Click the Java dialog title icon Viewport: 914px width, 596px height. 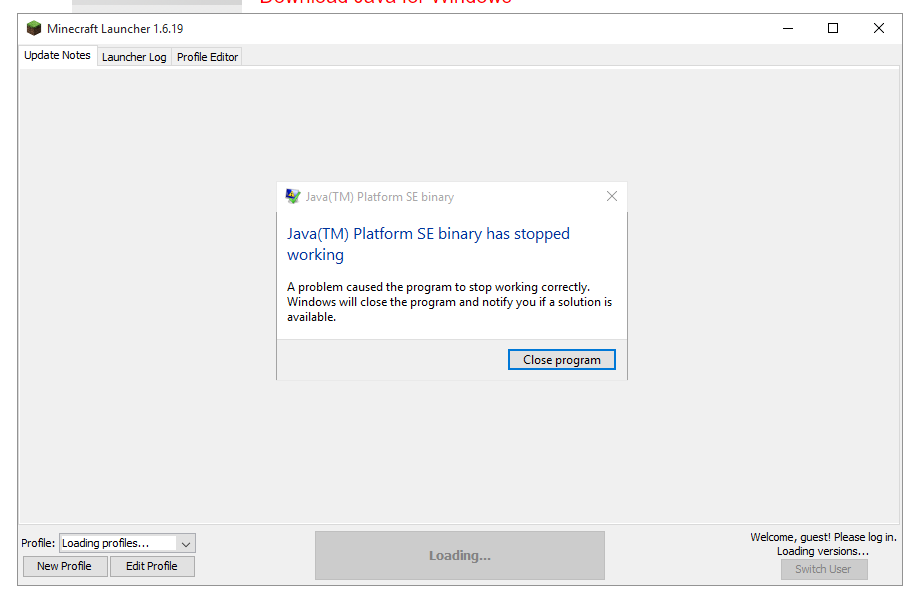click(293, 197)
